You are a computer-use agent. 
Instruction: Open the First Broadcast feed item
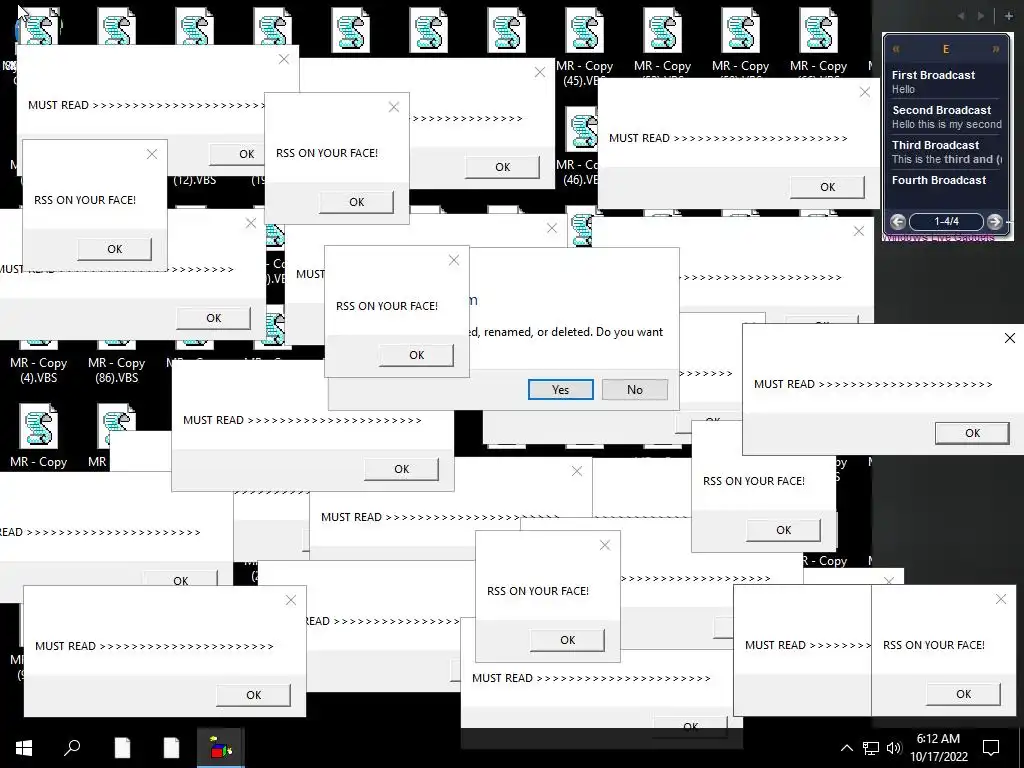click(946, 82)
